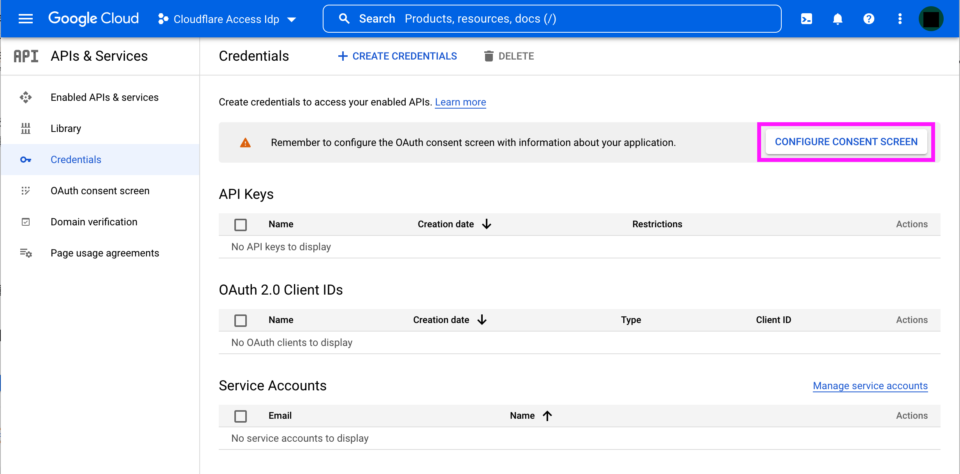Click the Type column header in OAuth table
Image resolution: width=960 pixels, height=474 pixels.
pyautogui.click(x=631, y=320)
